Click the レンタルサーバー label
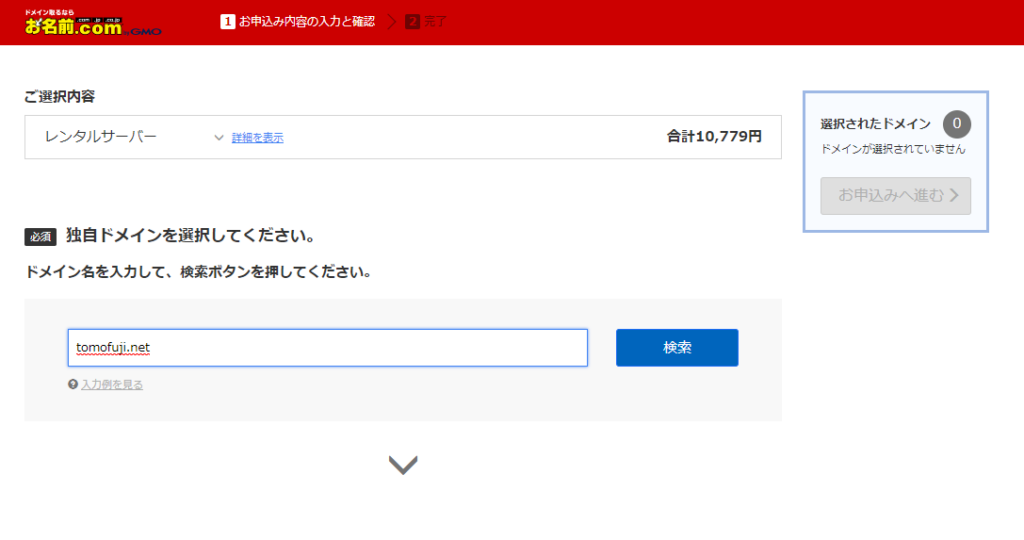1024x540 pixels. pyautogui.click(x=101, y=136)
